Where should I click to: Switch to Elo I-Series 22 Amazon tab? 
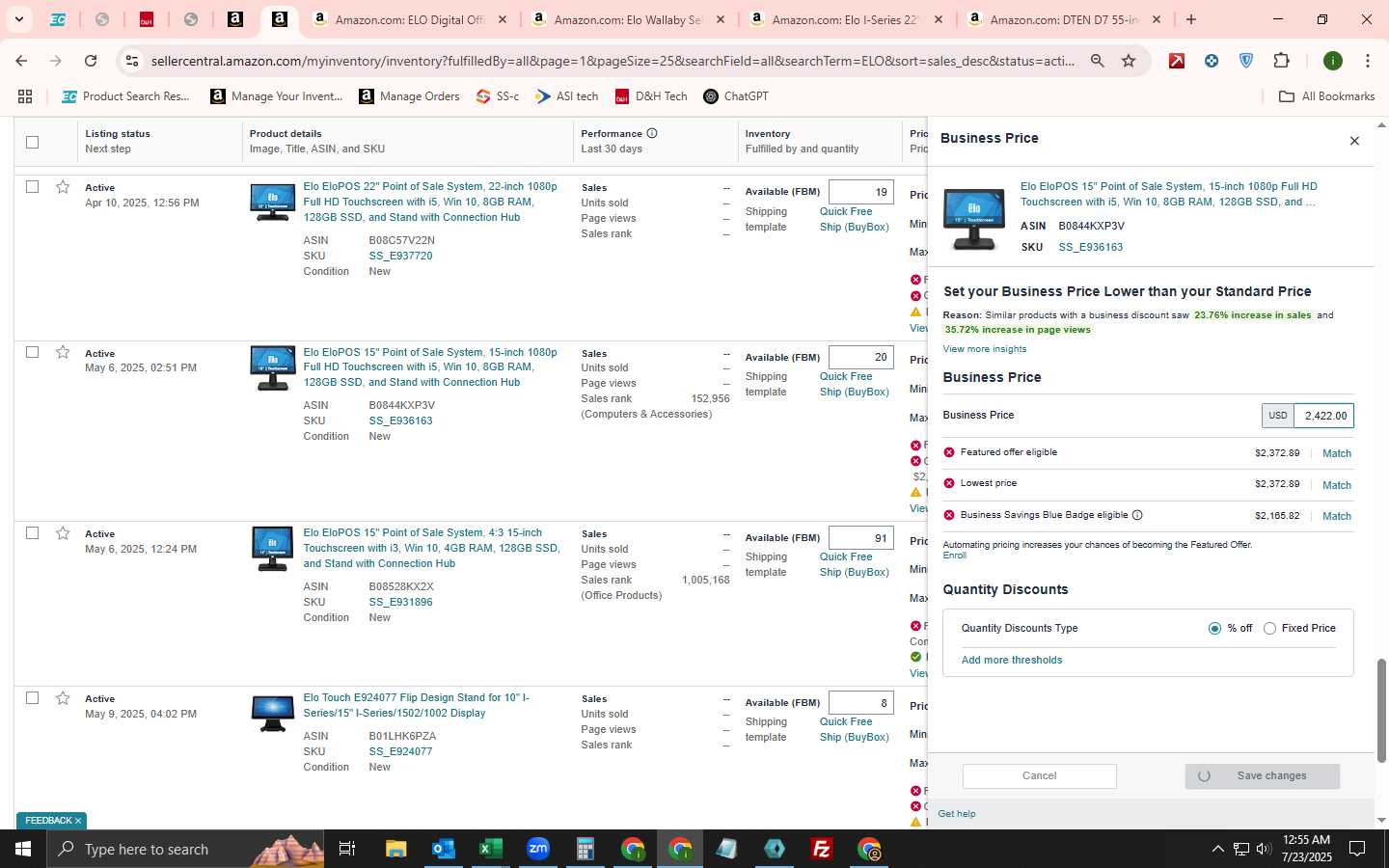coord(845,19)
